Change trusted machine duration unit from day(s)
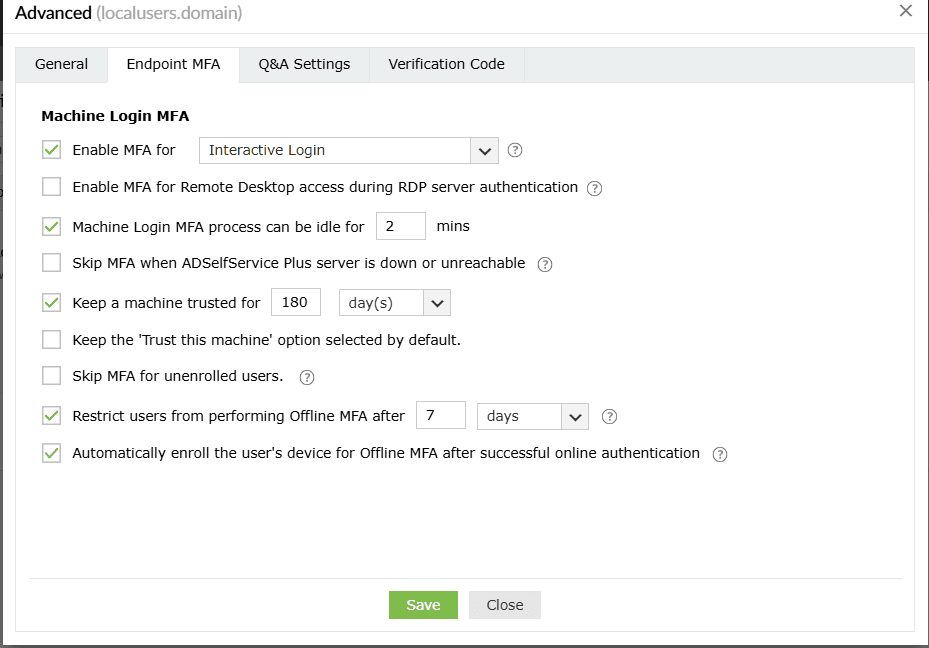This screenshot has height=648, width=929. tap(435, 301)
